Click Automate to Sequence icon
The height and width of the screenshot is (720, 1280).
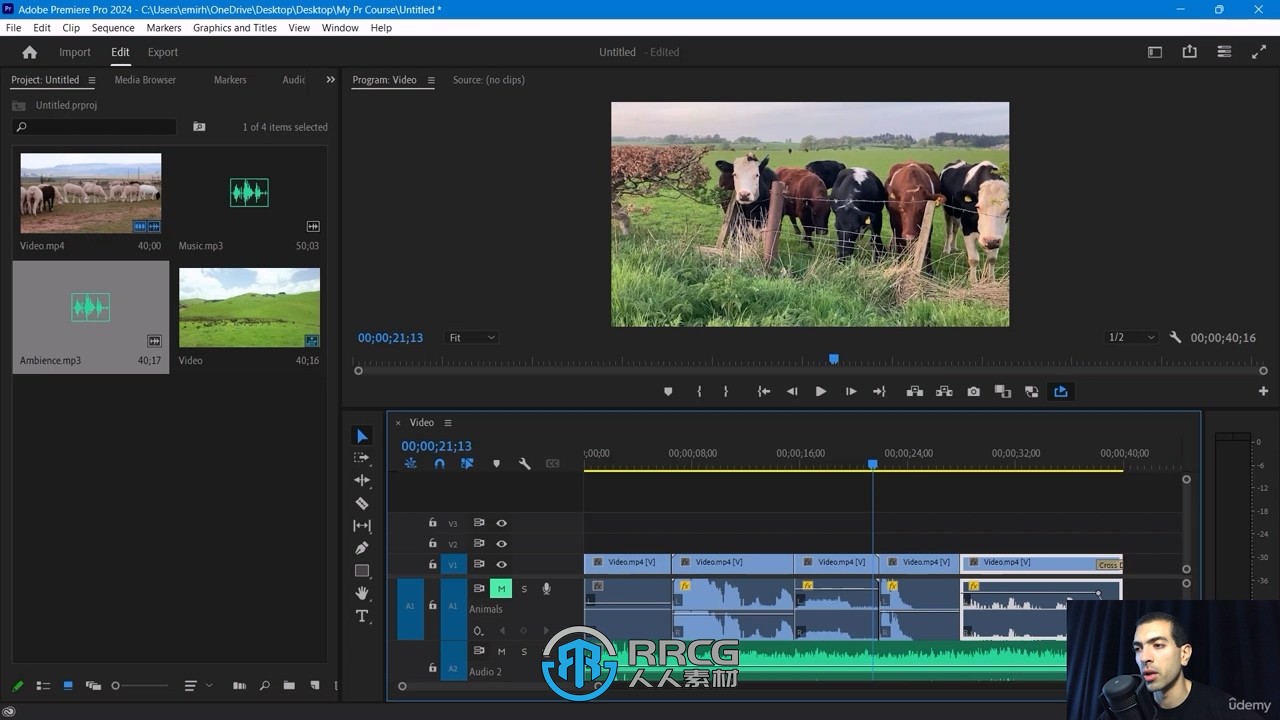click(239, 686)
